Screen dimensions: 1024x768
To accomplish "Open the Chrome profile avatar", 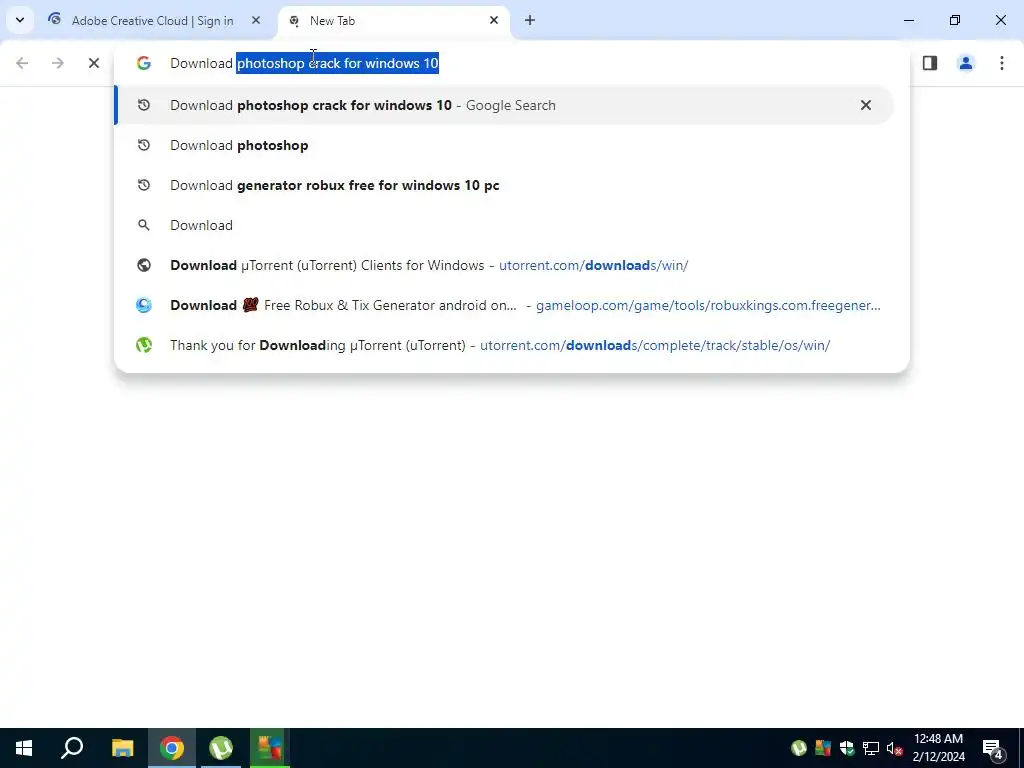I will 965,63.
